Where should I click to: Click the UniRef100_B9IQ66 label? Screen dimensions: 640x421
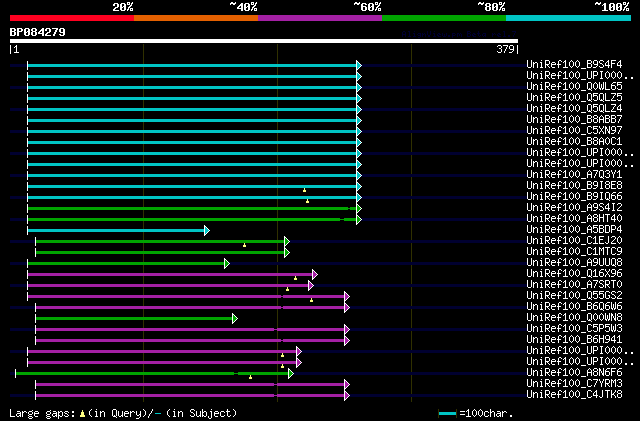[x=574, y=197]
